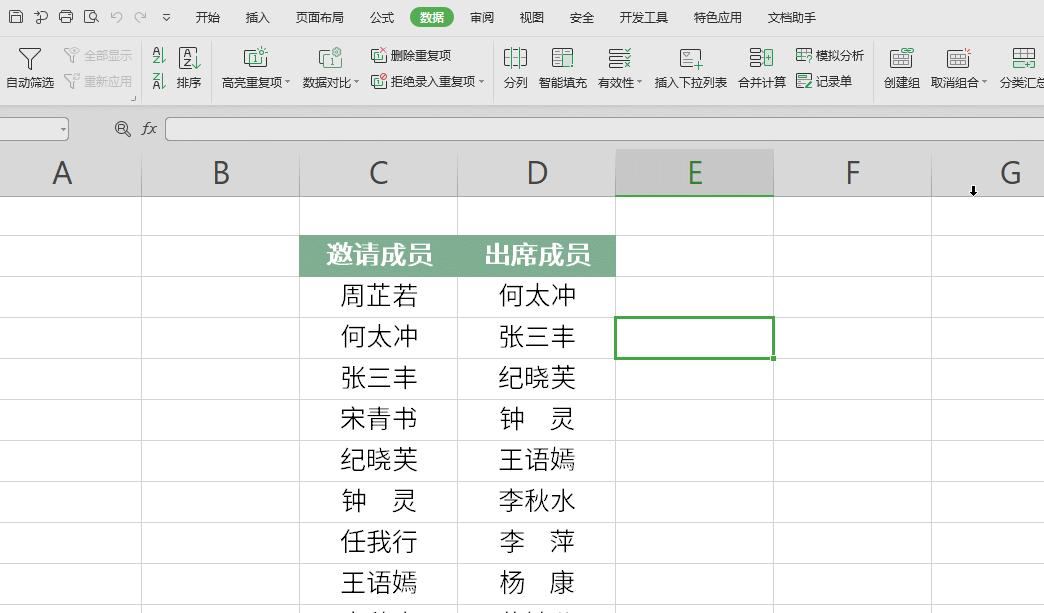Select 创建组 to create a group
Image resolution: width=1044 pixels, height=613 pixels.
tap(899, 70)
